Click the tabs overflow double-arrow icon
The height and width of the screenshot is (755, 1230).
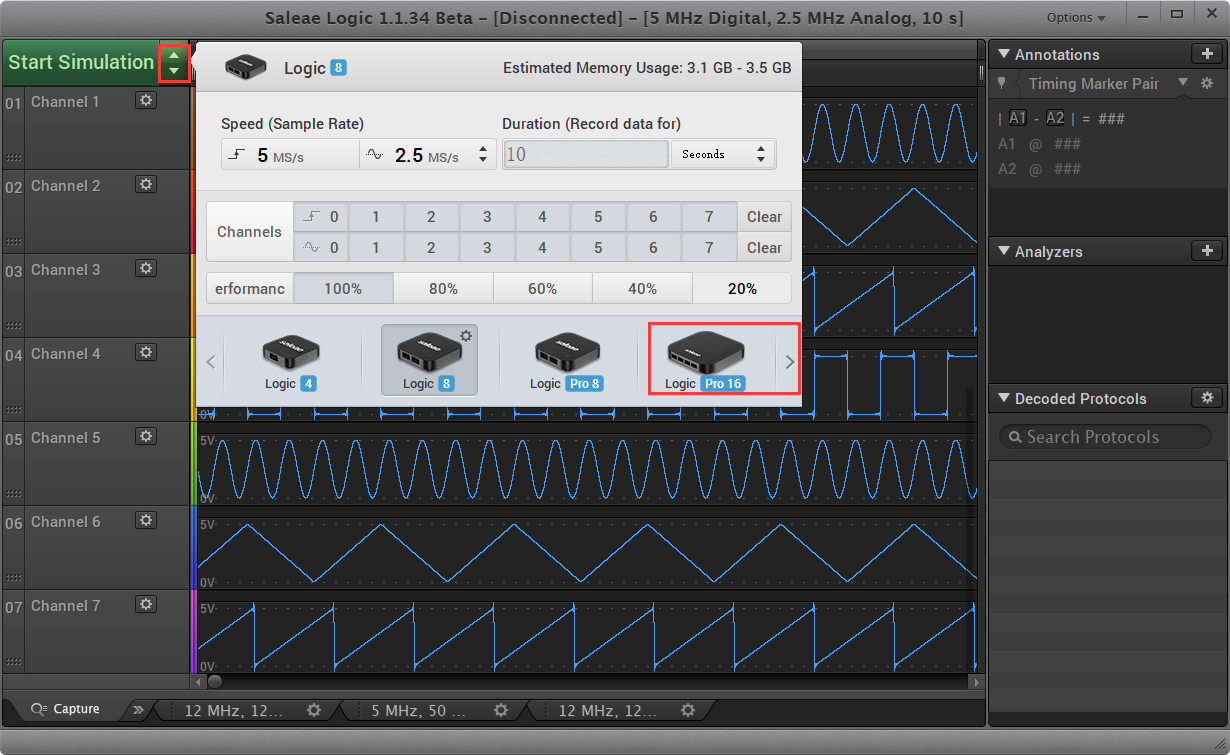pos(138,710)
